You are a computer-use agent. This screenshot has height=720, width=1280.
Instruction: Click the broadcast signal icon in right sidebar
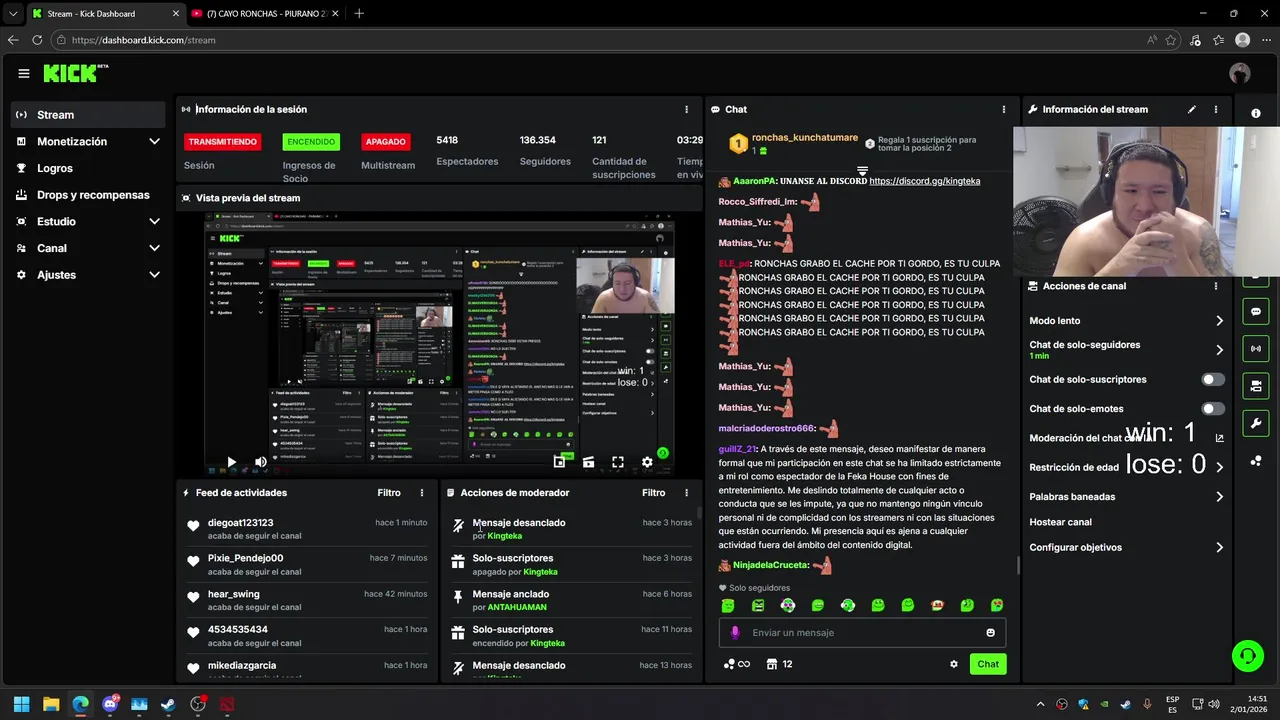point(1256,349)
